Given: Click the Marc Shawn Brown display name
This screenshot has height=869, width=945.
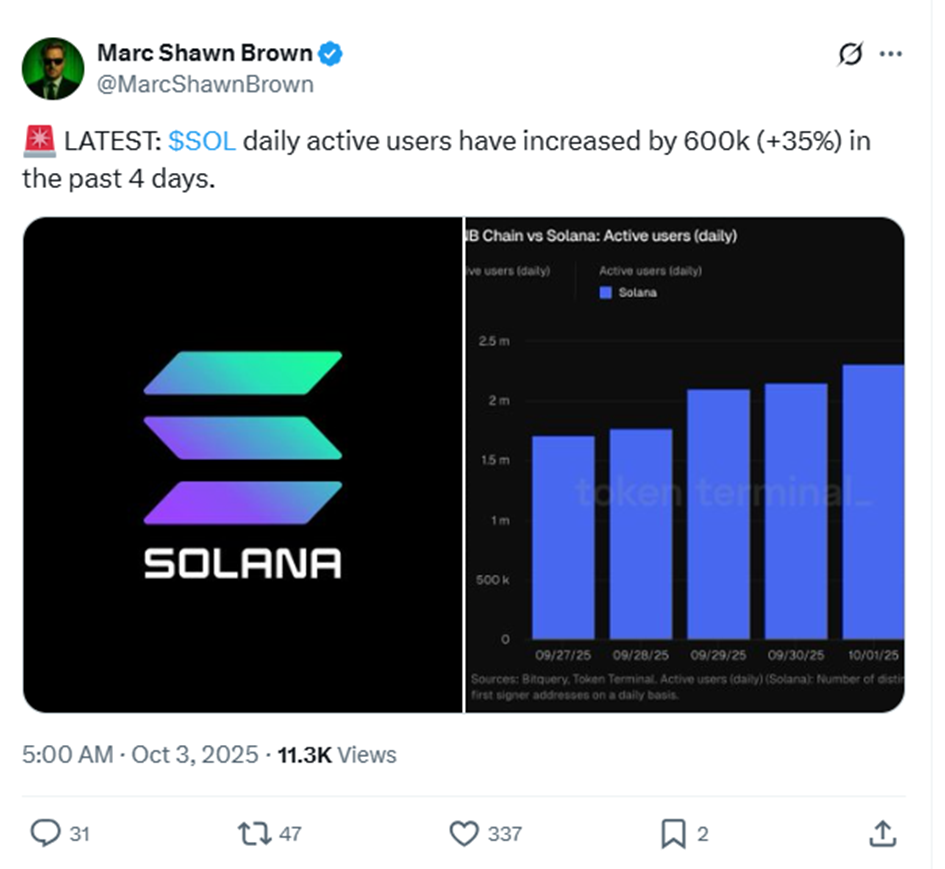Looking at the screenshot, I should pos(204,54).
